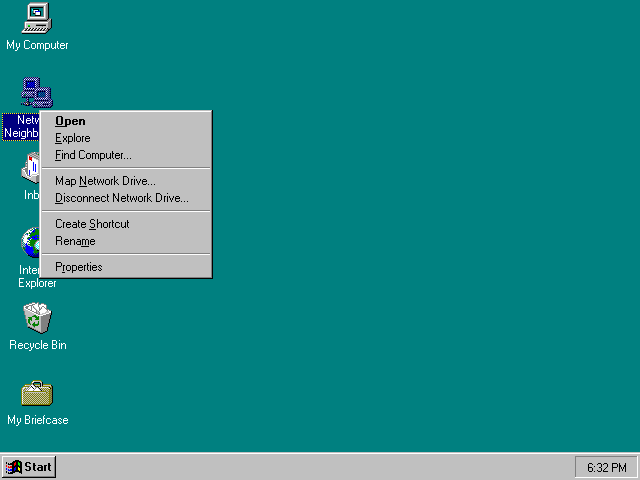This screenshot has height=480, width=640.
Task: Click the My Briefcase label text
Action: point(38,420)
